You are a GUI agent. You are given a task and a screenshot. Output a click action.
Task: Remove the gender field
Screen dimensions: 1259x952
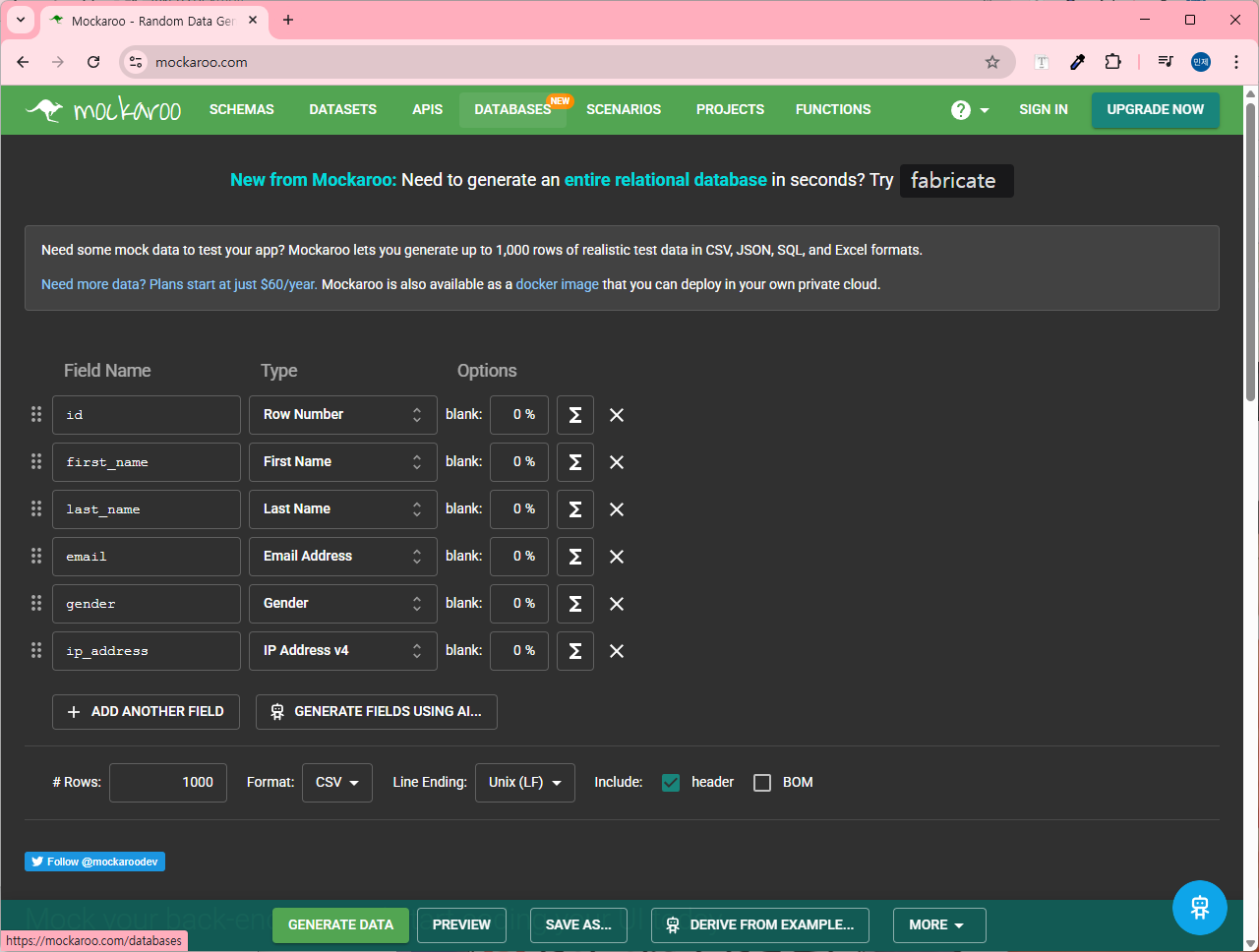(617, 604)
